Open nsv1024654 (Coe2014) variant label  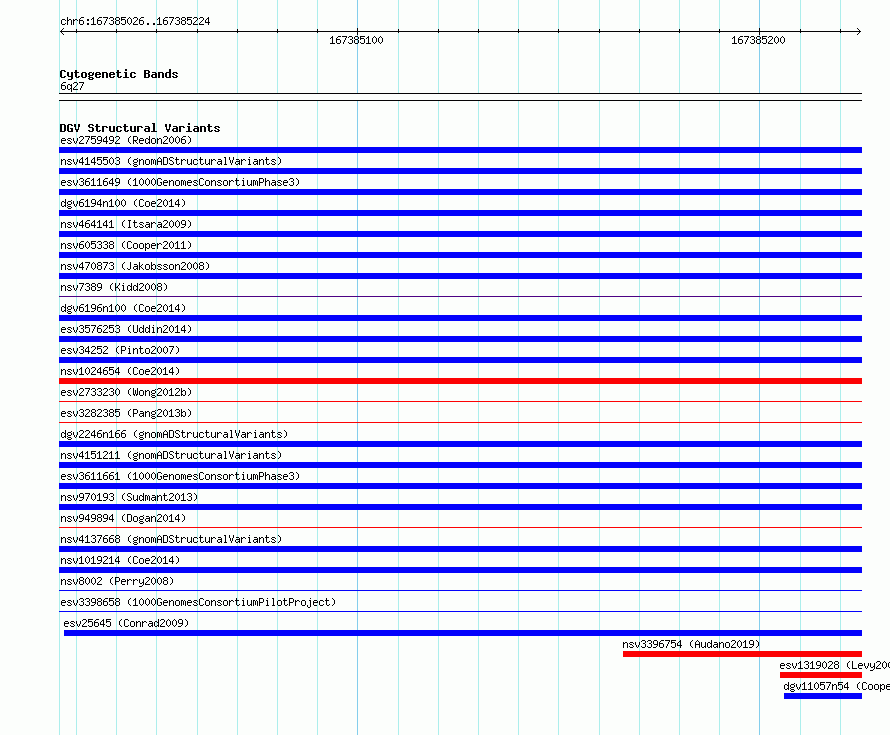pos(120,371)
